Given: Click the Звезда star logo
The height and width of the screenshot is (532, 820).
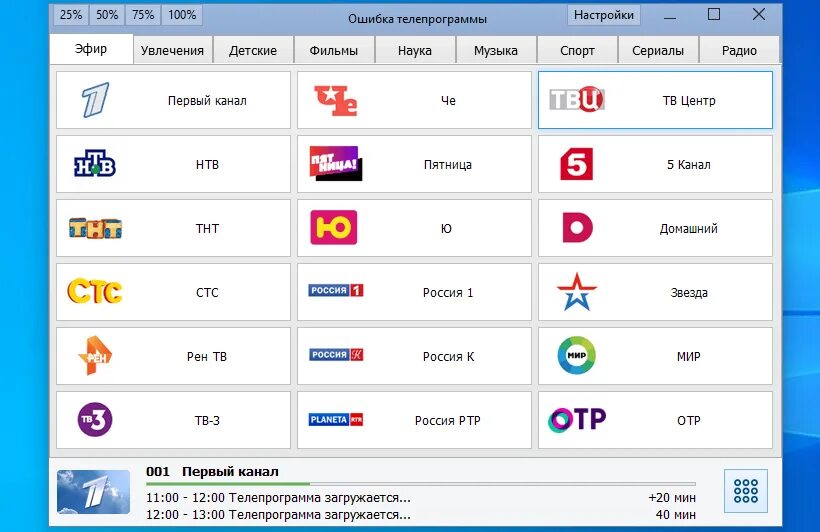Looking at the screenshot, I should tap(577, 291).
